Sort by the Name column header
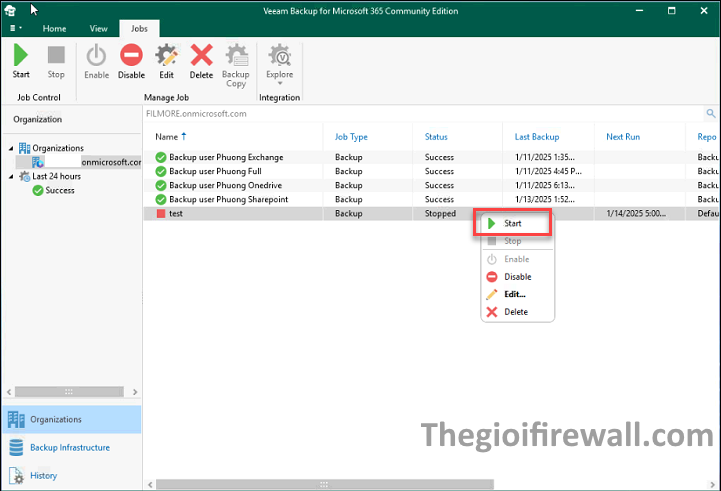721x491 pixels. tap(171, 137)
